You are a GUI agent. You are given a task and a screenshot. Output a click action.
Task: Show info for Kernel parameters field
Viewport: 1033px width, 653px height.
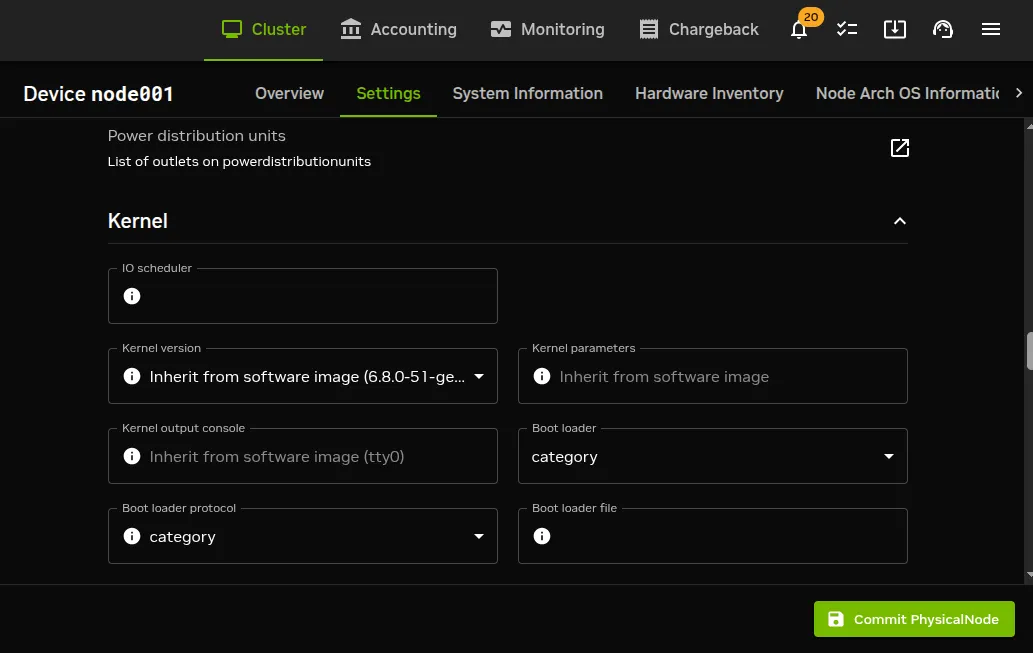pyautogui.click(x=542, y=376)
